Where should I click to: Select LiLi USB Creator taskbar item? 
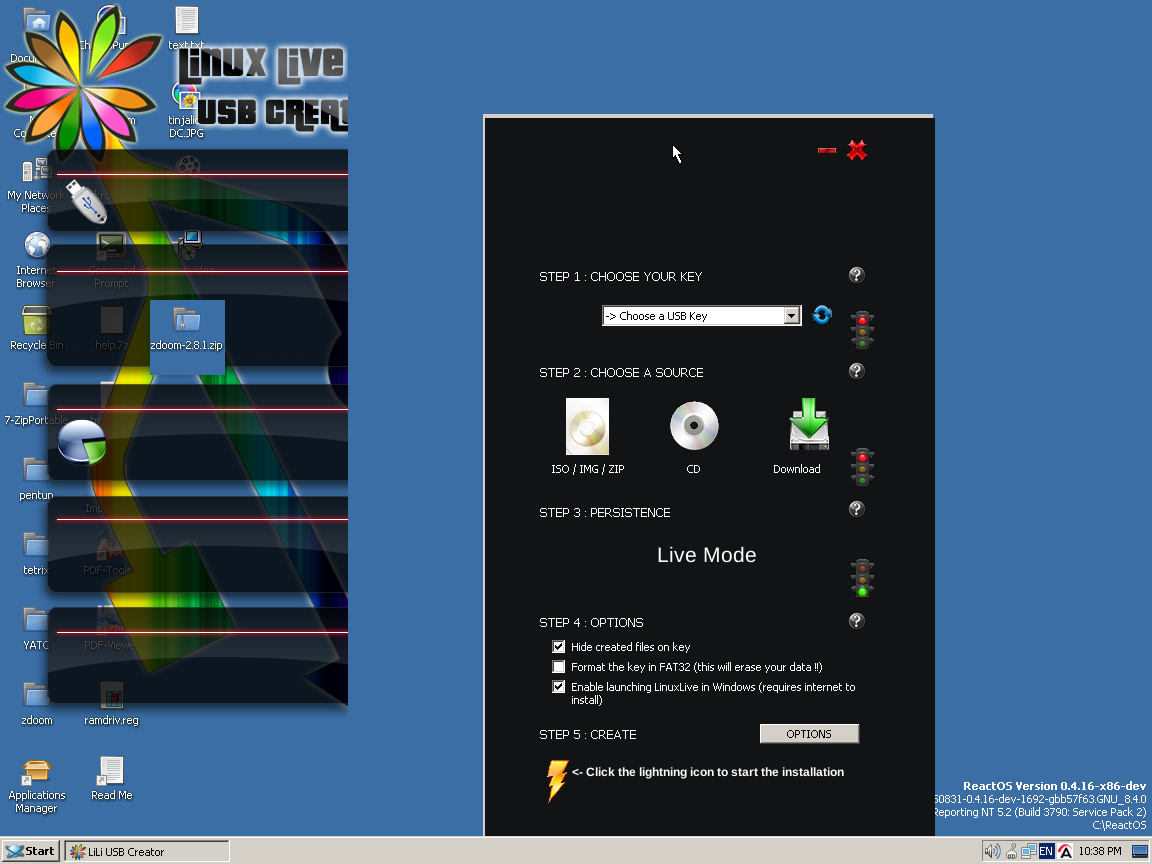(147, 852)
